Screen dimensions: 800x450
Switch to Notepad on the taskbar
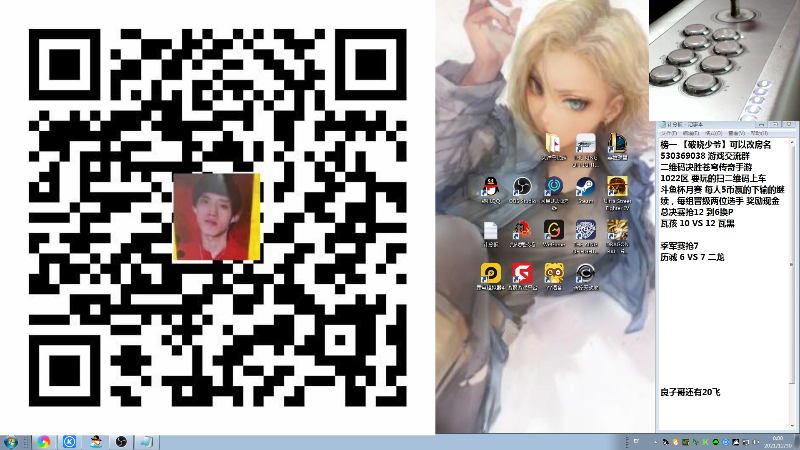pyautogui.click(x=146, y=442)
